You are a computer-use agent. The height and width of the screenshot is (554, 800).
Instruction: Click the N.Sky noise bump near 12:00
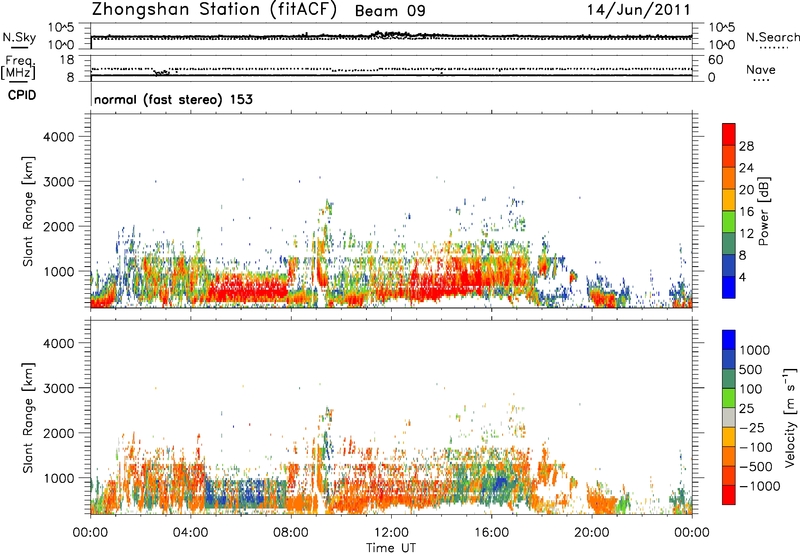coord(390,35)
